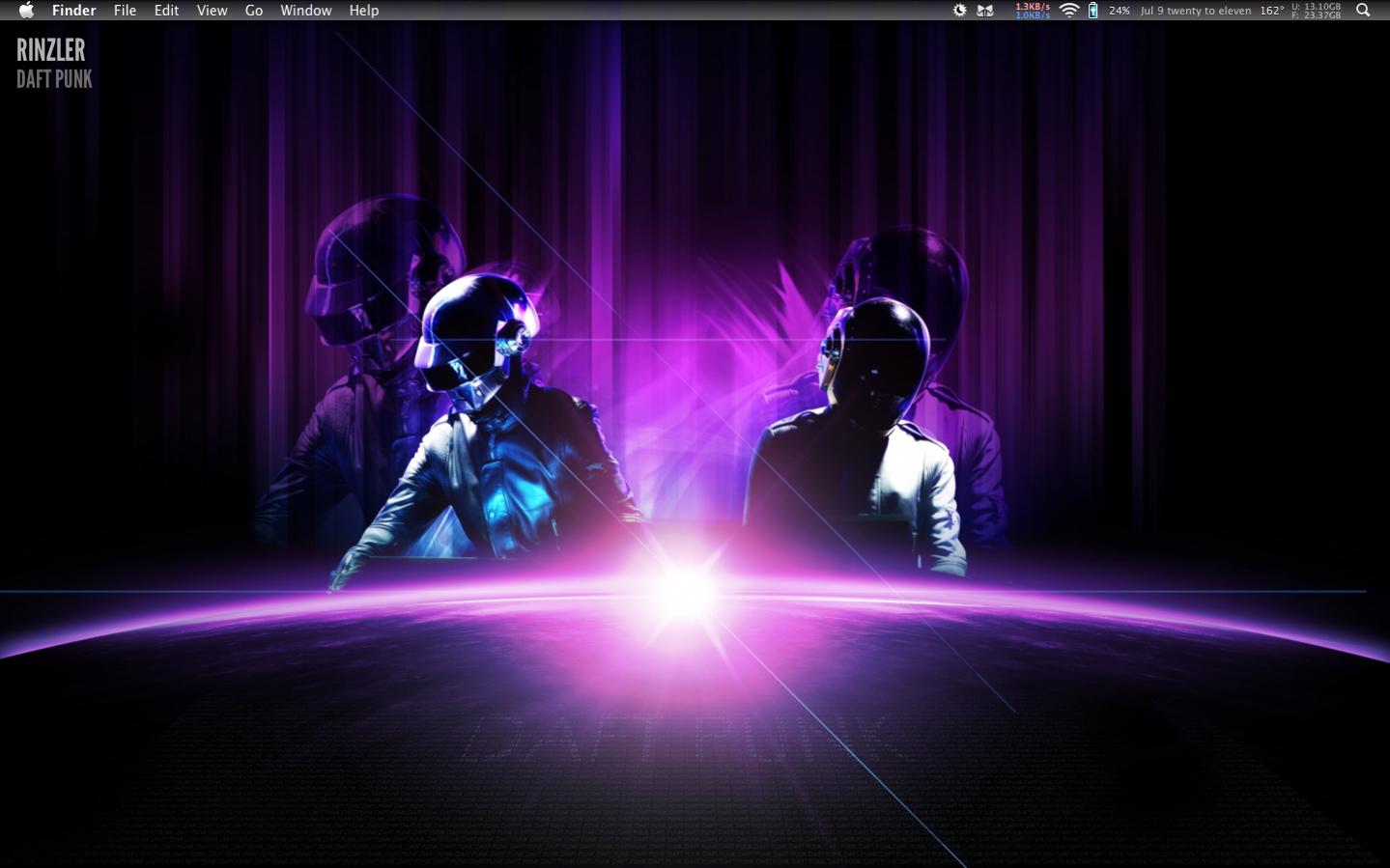Open the Finder menu

click(74, 11)
